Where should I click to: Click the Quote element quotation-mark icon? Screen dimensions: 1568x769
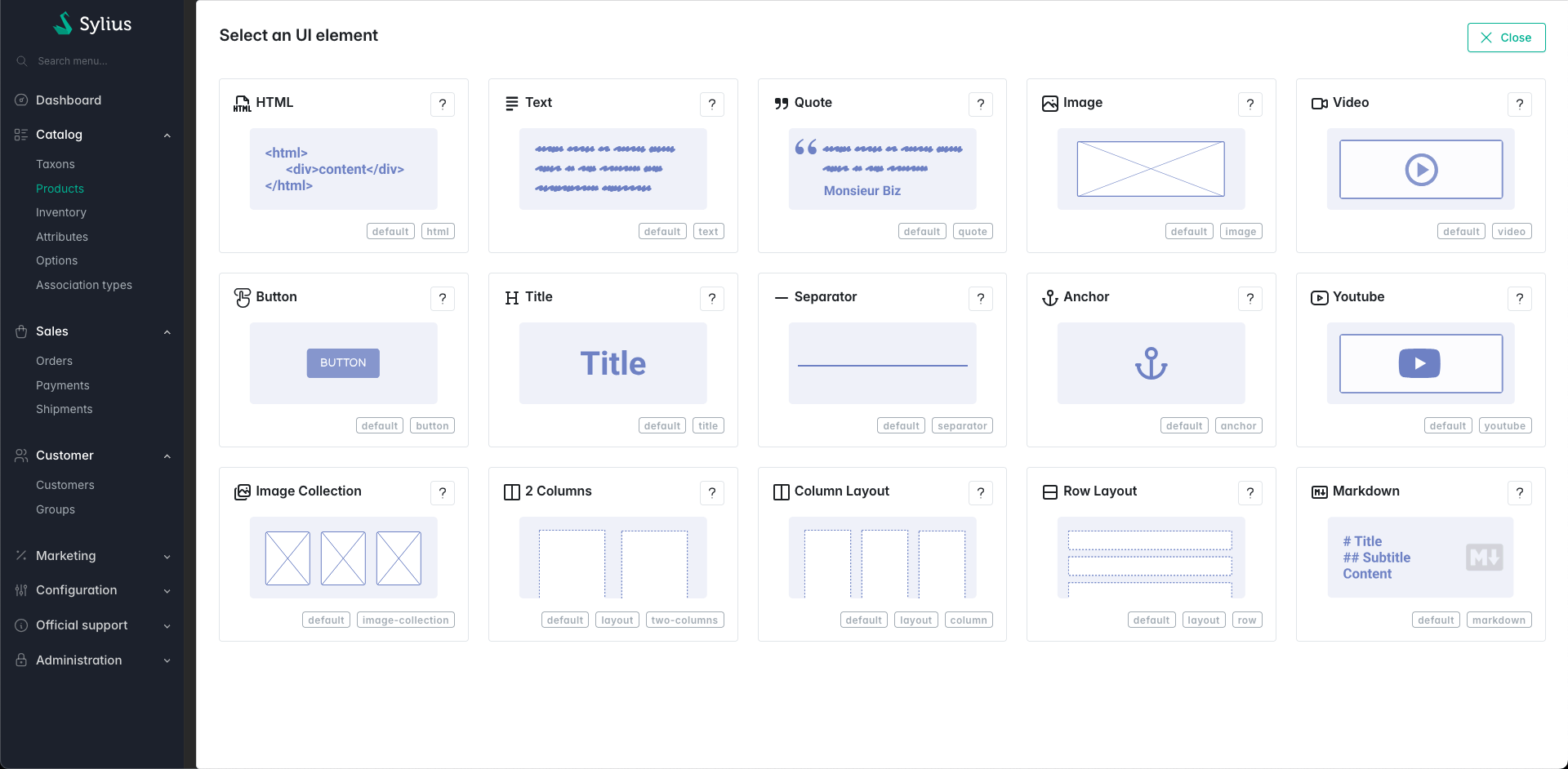click(781, 104)
